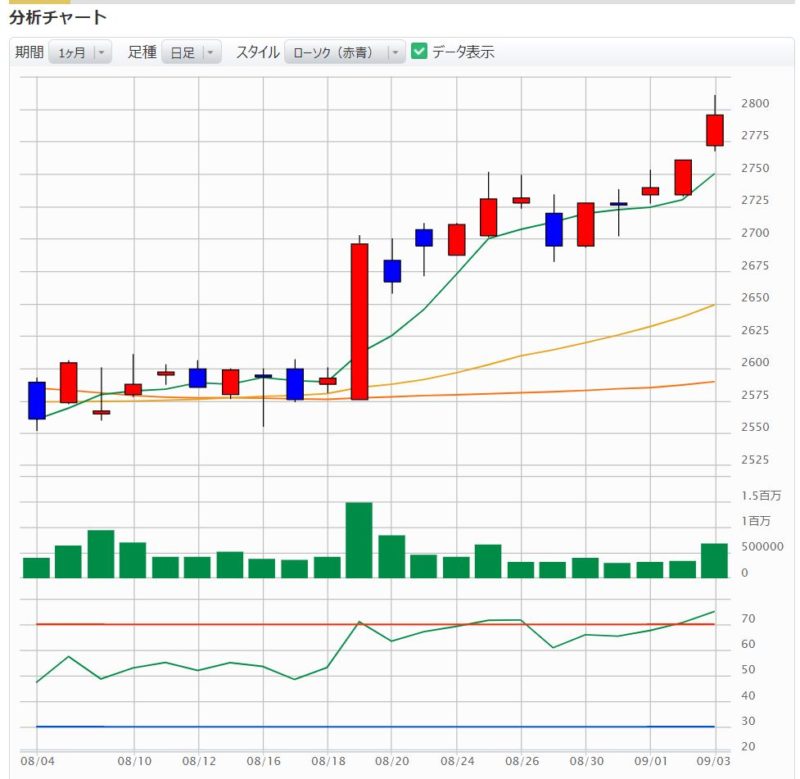Click the 期間 label
The image size is (800, 779).
pos(29,52)
